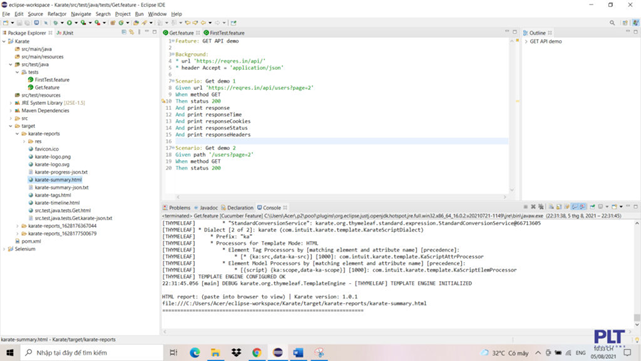The height and width of the screenshot is (361, 641).
Task: Click the Open Type folder toolbar icon
Action: (x=136, y=23)
